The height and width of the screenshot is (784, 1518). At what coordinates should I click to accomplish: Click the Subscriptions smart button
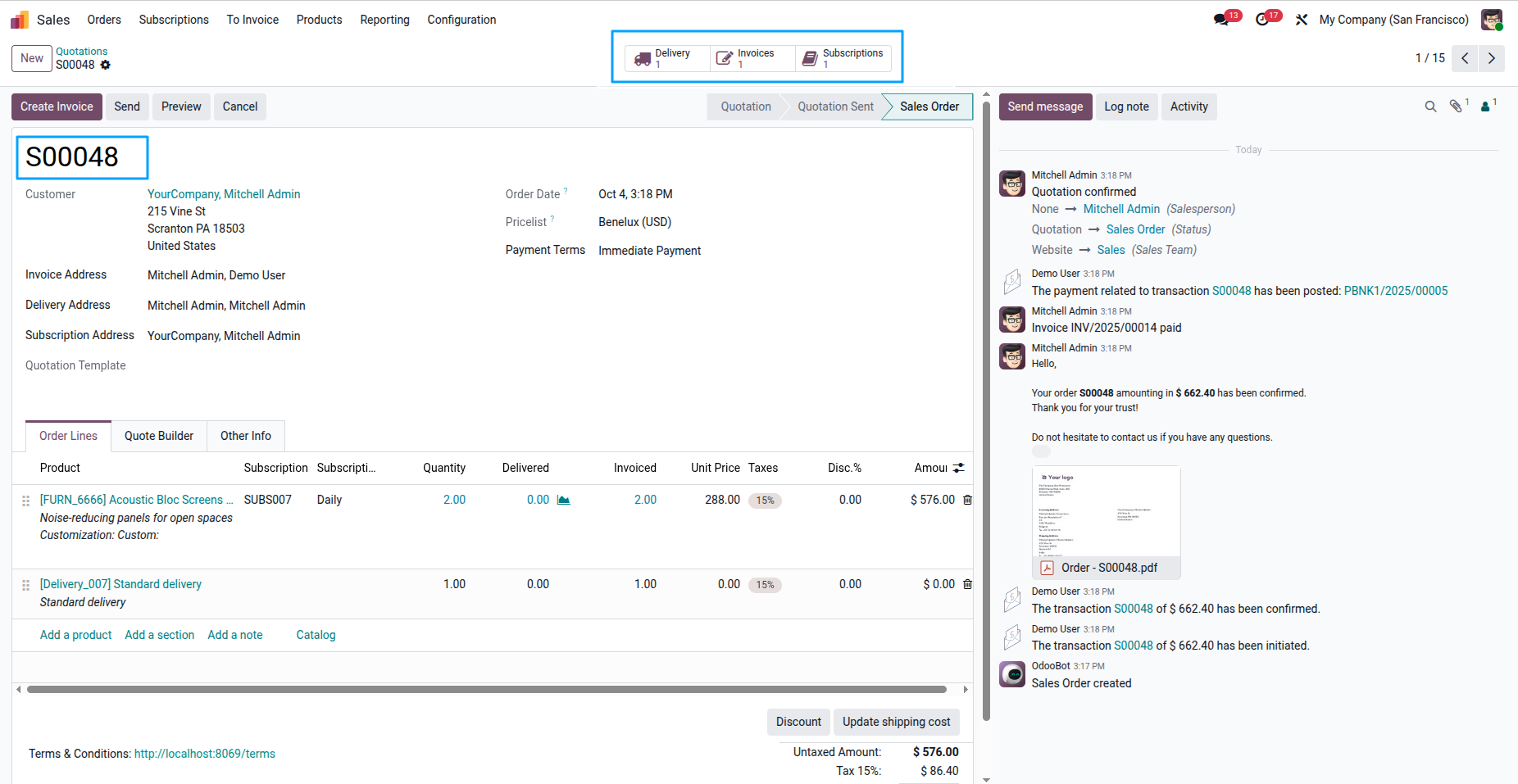tap(843, 58)
